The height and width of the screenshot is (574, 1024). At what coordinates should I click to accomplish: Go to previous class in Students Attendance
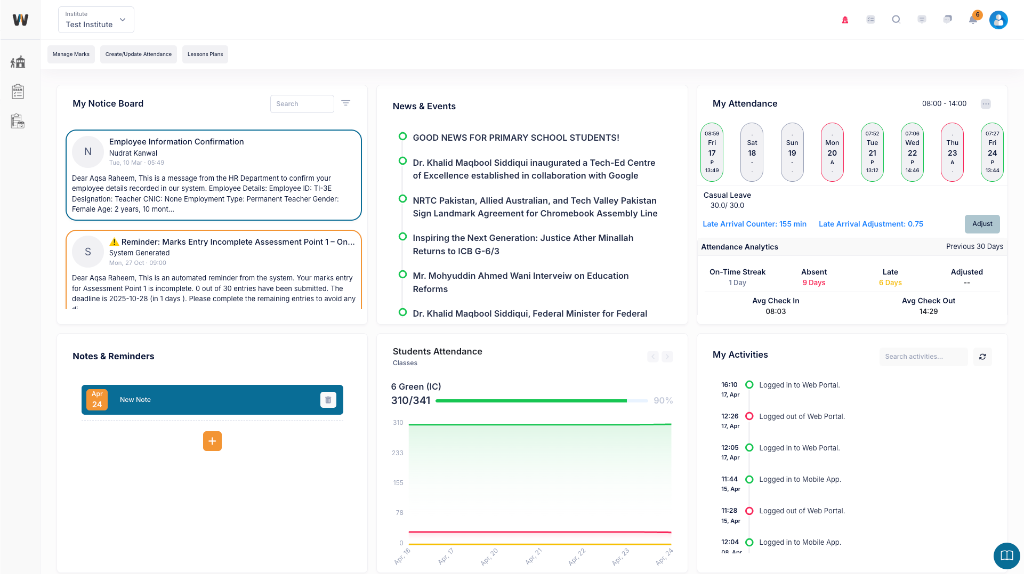(x=652, y=357)
